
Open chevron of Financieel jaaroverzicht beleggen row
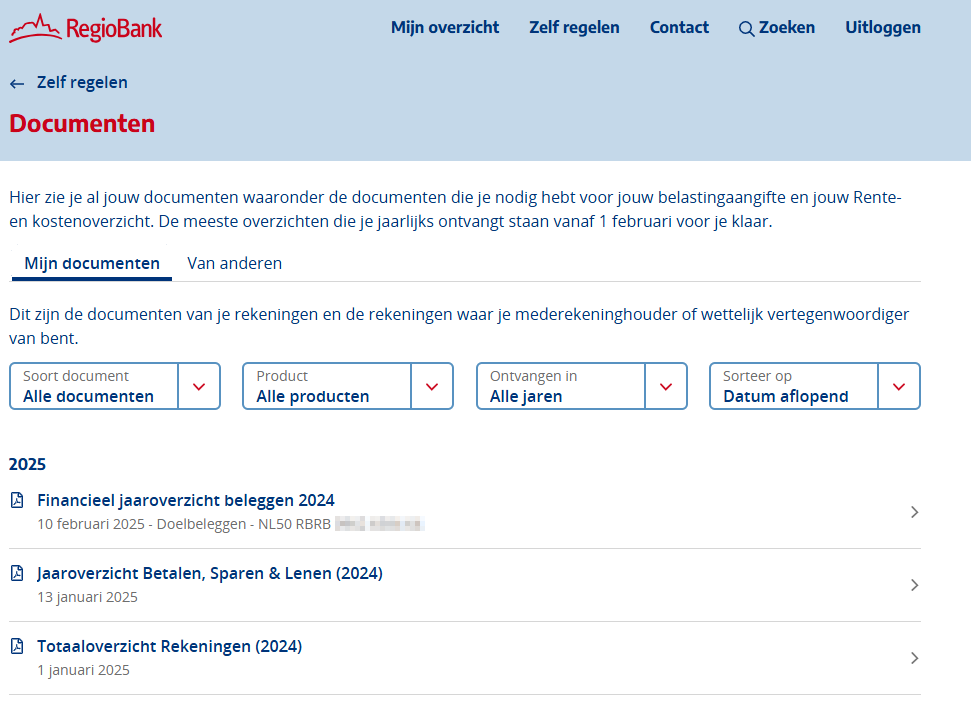(x=914, y=512)
